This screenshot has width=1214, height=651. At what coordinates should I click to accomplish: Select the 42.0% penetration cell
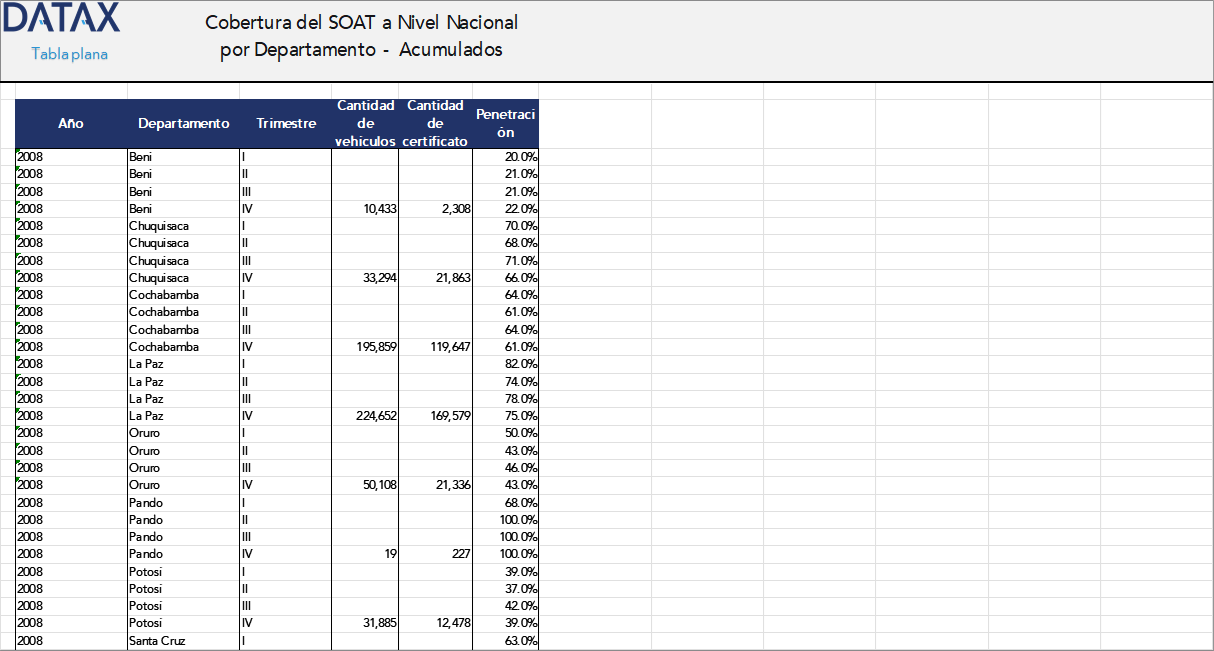pyautogui.click(x=506, y=606)
